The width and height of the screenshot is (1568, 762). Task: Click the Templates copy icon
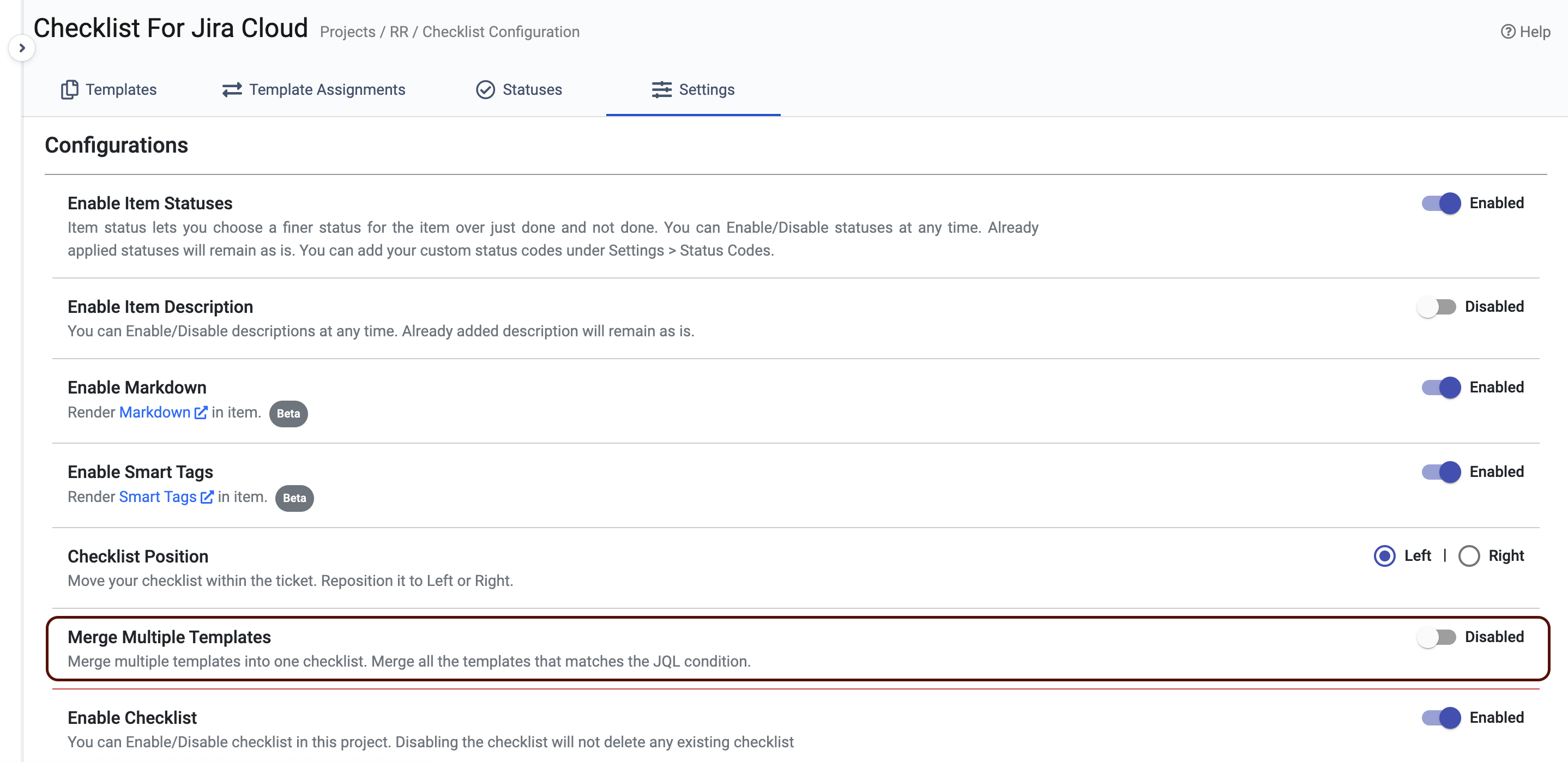click(x=69, y=89)
